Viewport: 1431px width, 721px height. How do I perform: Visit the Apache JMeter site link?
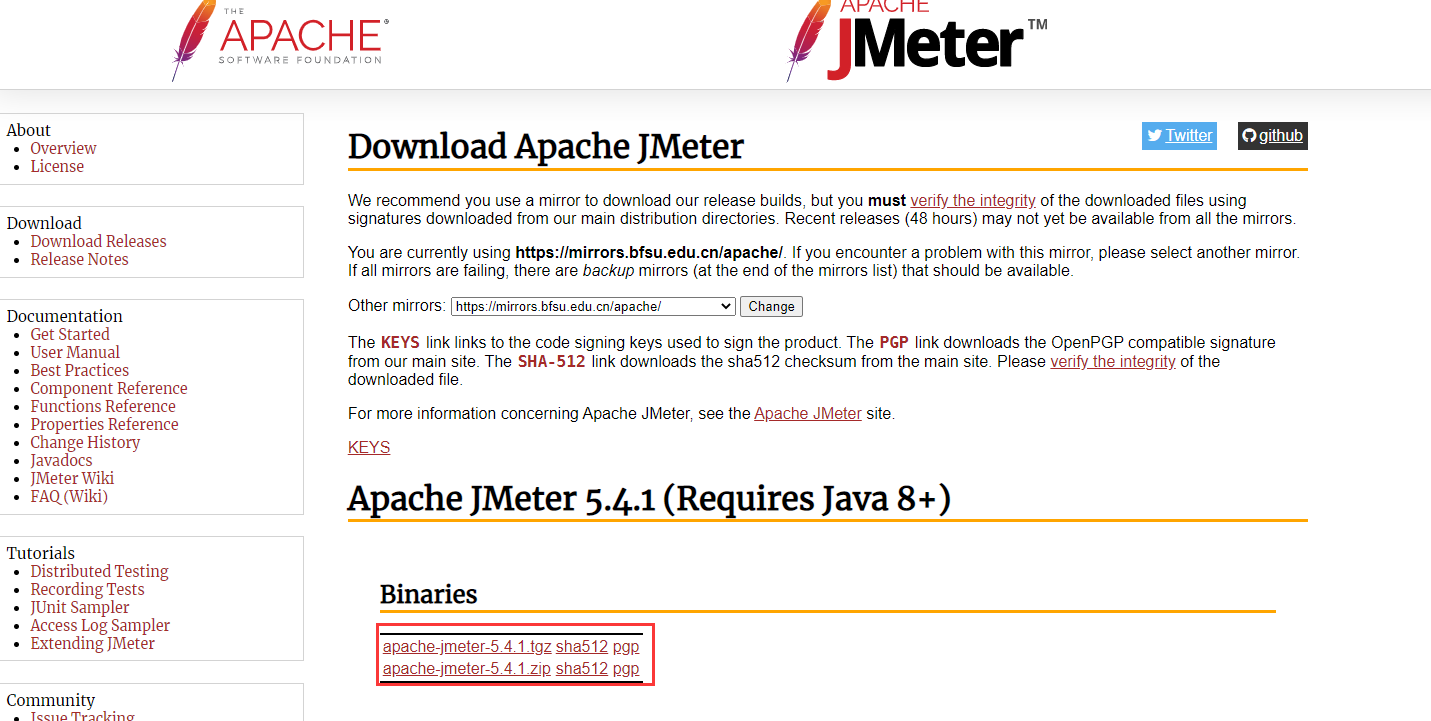pyautogui.click(x=808, y=413)
